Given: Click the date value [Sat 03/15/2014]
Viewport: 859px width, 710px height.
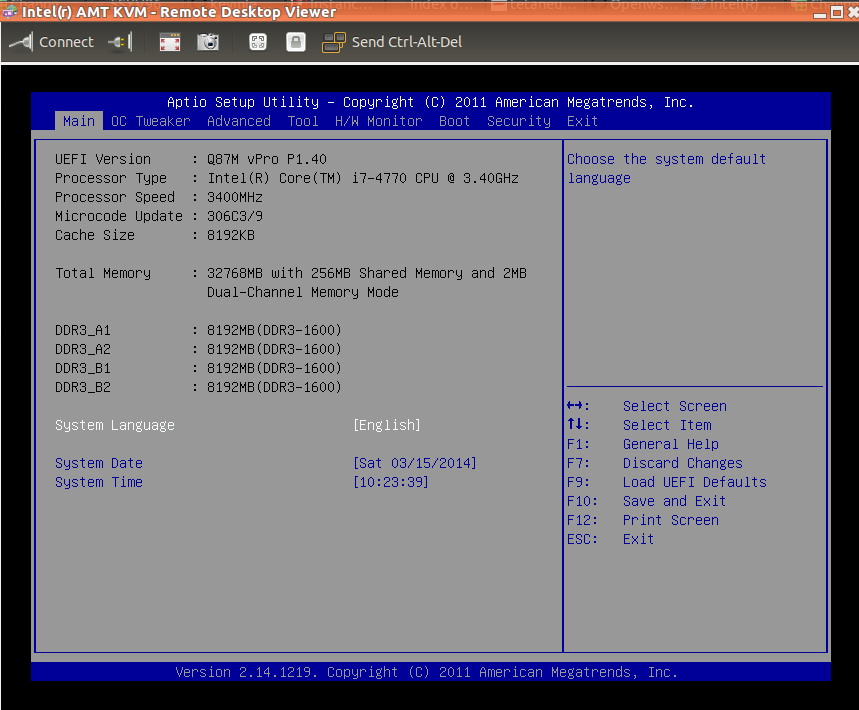Looking at the screenshot, I should [415, 463].
